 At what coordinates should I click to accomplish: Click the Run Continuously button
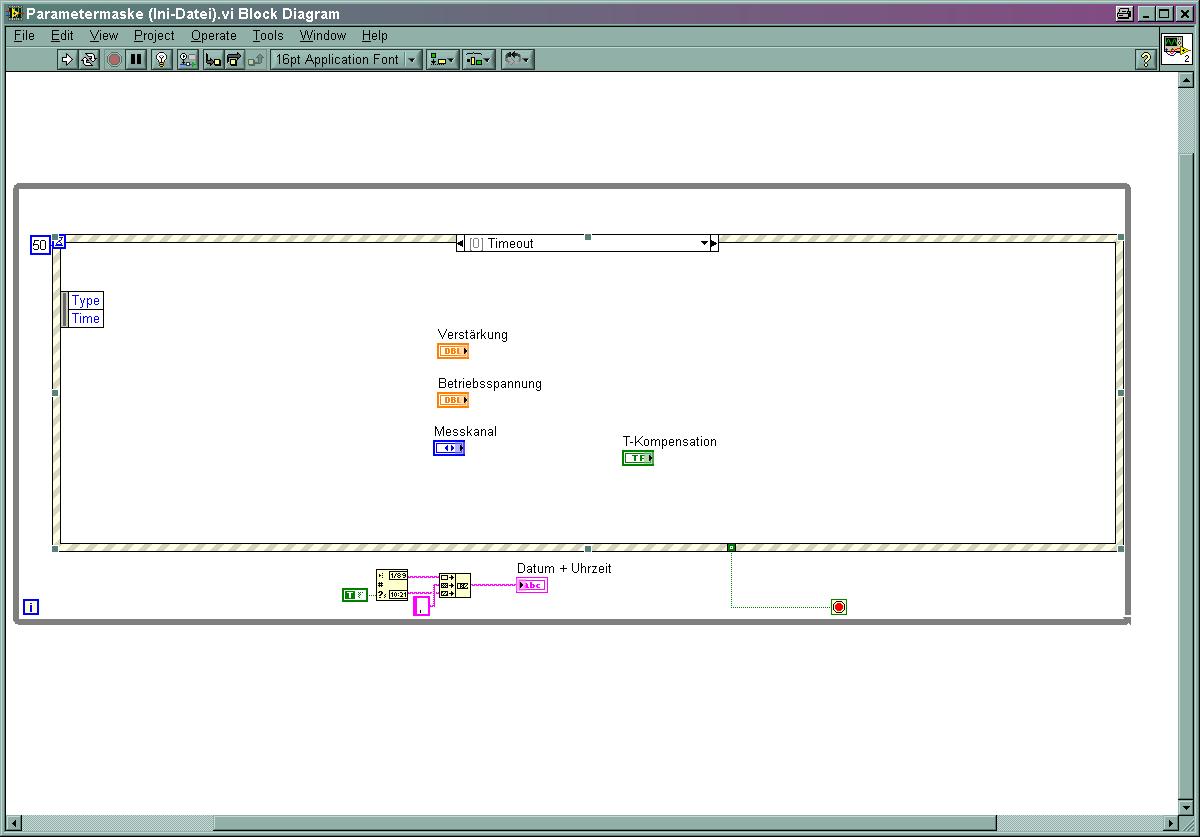(89, 60)
